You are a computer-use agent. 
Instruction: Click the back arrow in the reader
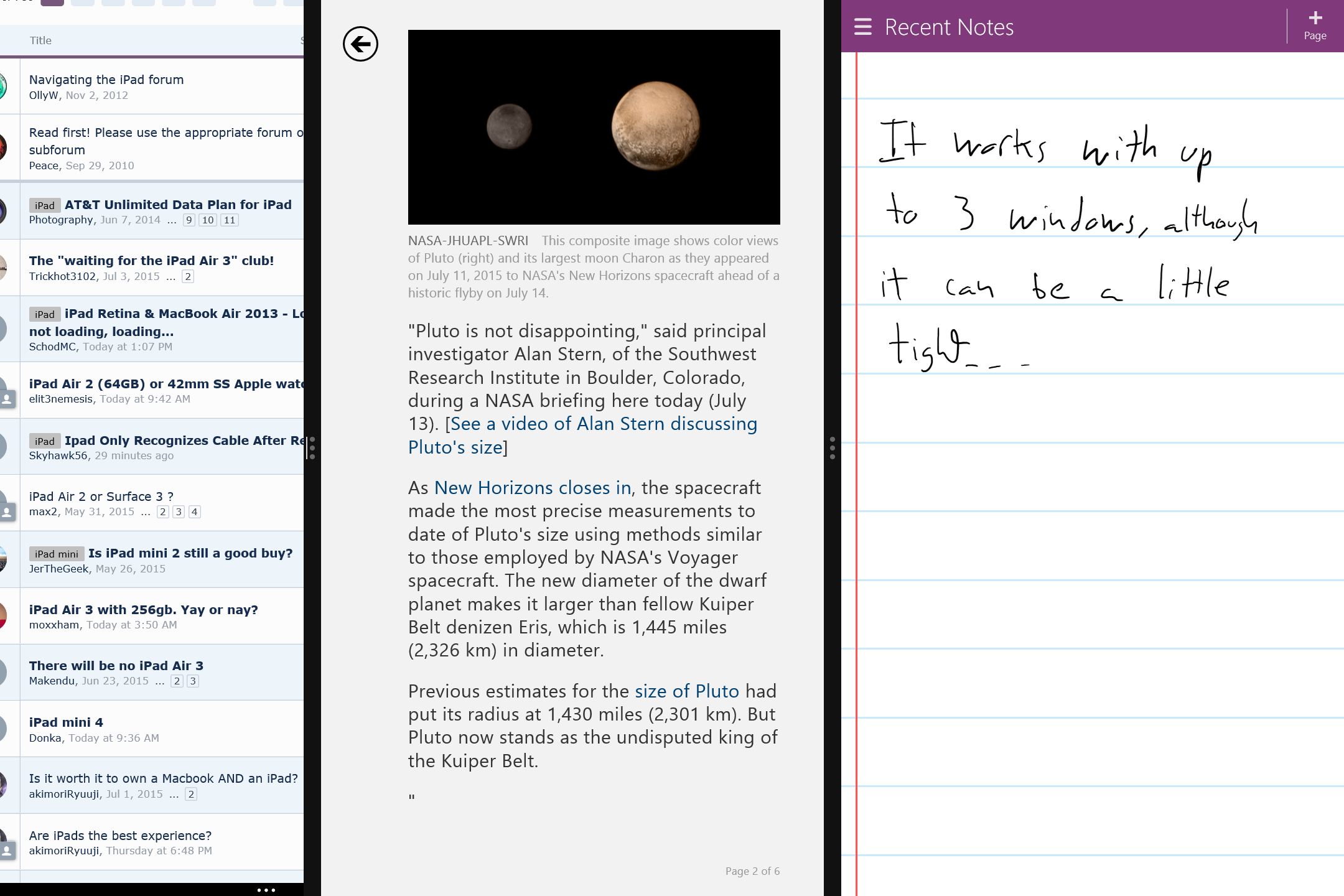[x=360, y=44]
